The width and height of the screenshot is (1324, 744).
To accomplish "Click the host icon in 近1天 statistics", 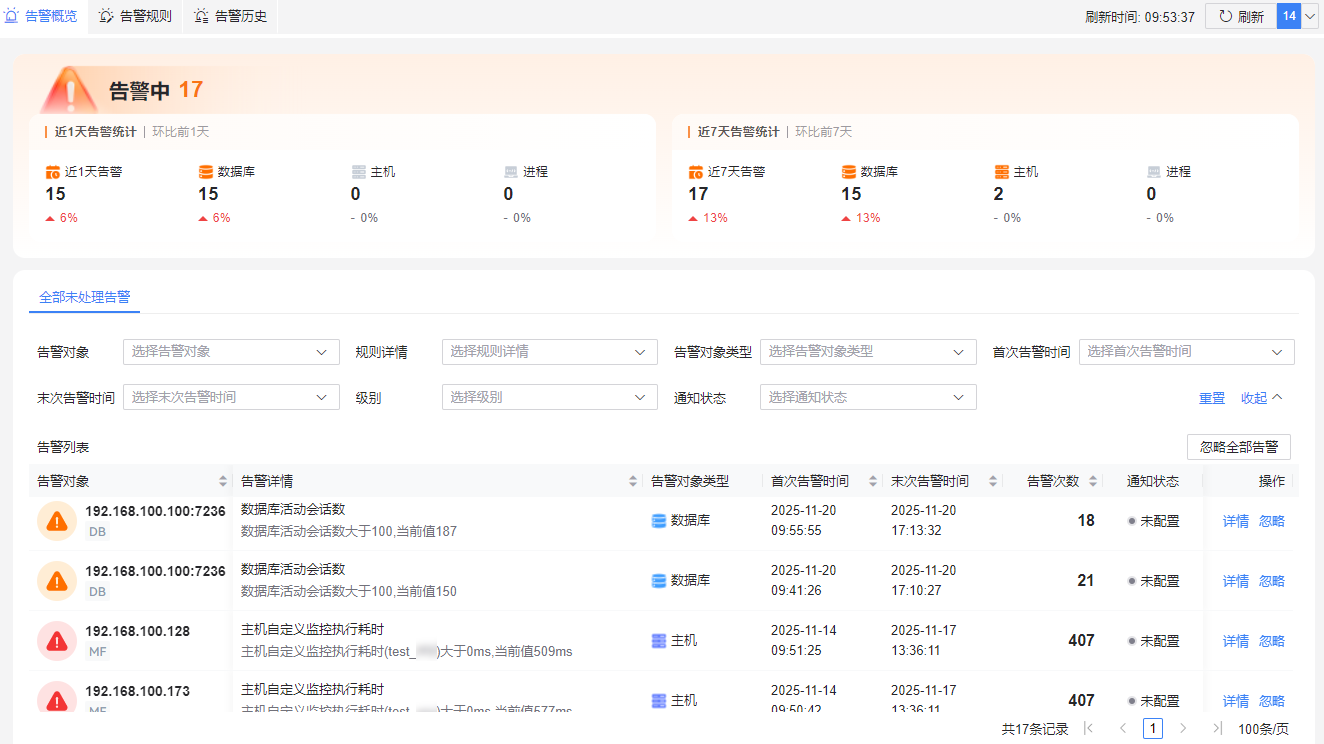I will tap(359, 172).
